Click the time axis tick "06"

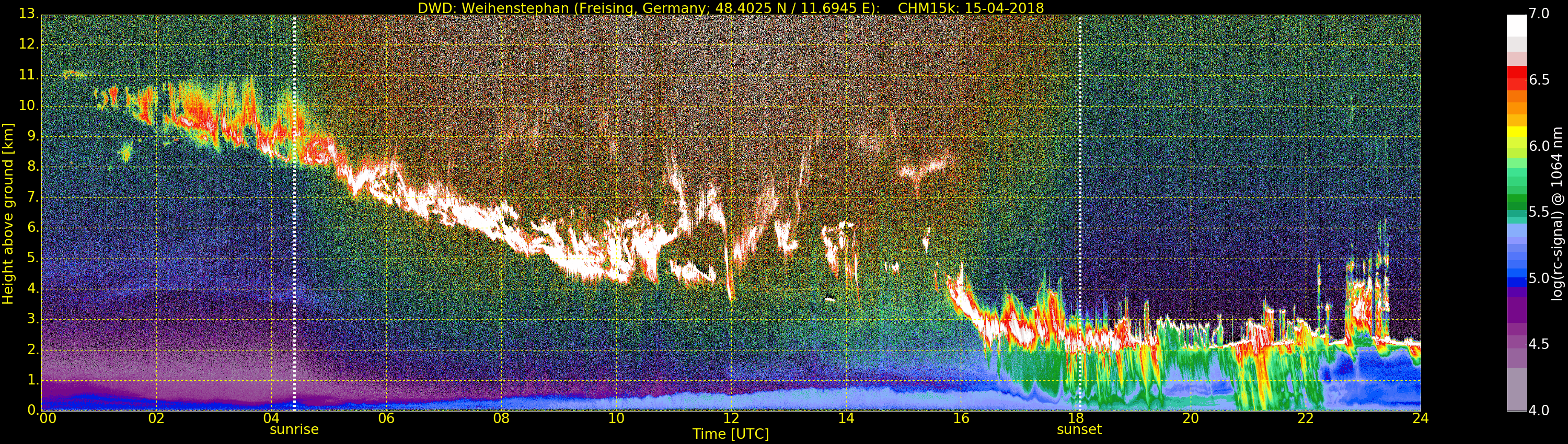[386, 418]
